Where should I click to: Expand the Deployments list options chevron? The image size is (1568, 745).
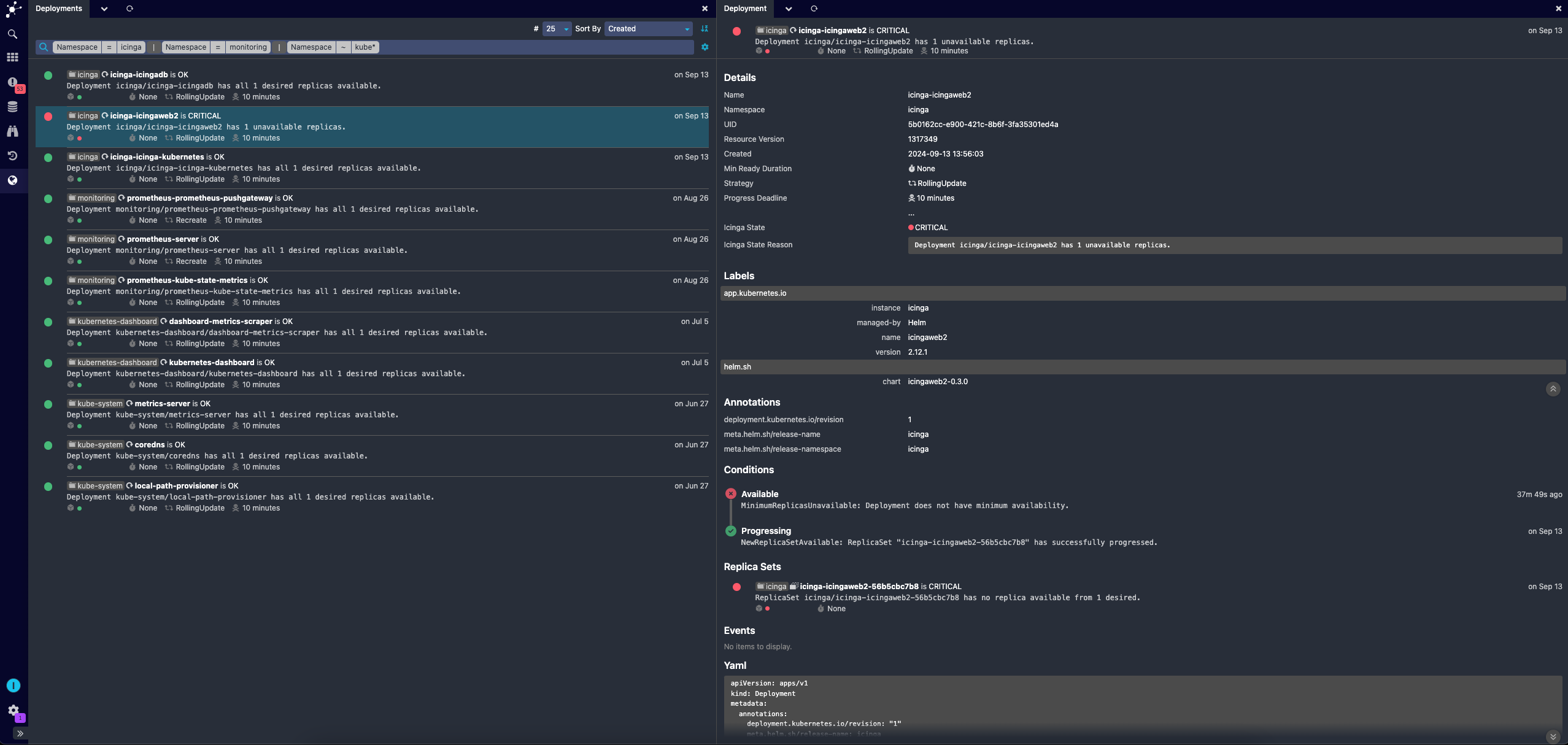coord(103,8)
